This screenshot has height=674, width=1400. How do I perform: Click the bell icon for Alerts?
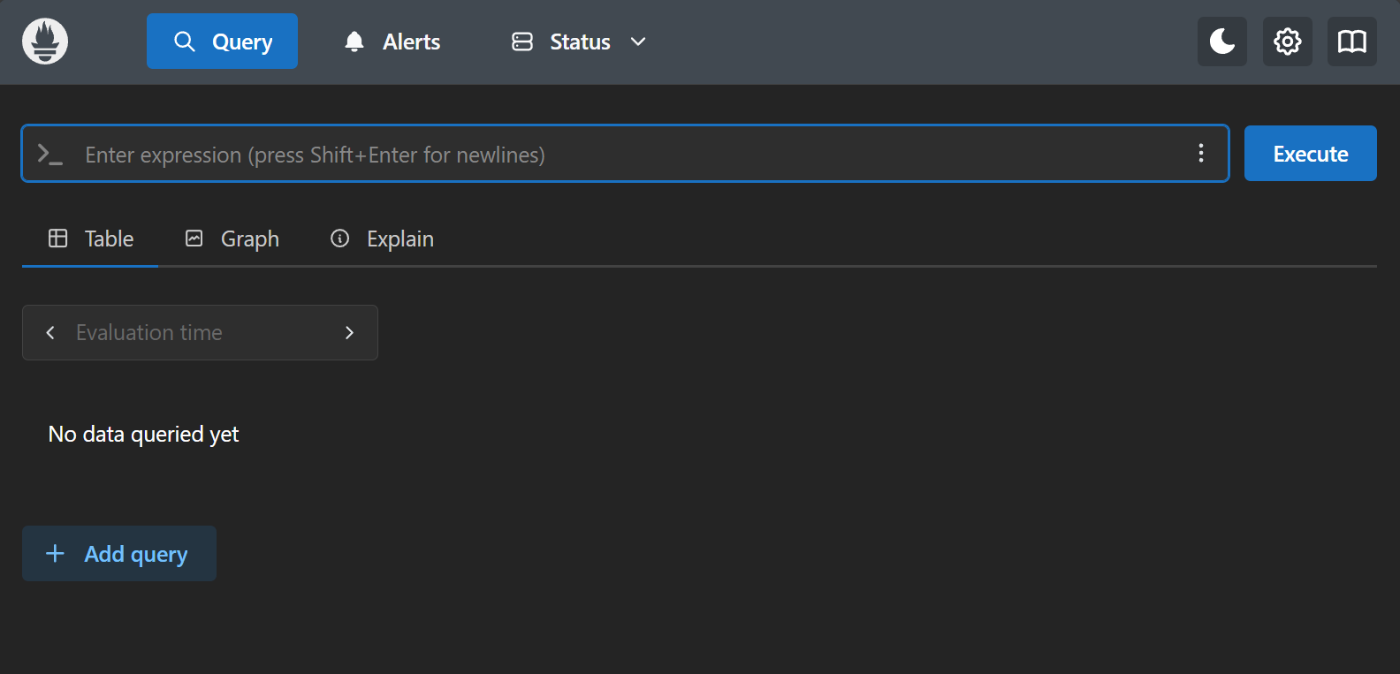[354, 42]
